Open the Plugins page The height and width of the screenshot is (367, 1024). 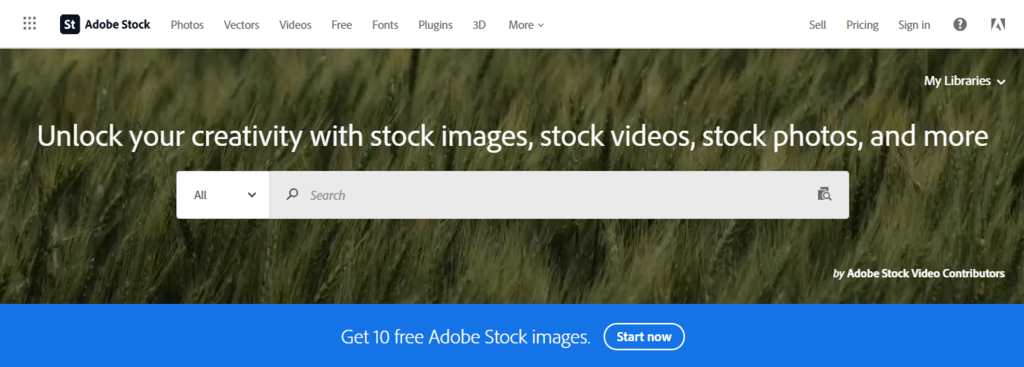tap(436, 25)
